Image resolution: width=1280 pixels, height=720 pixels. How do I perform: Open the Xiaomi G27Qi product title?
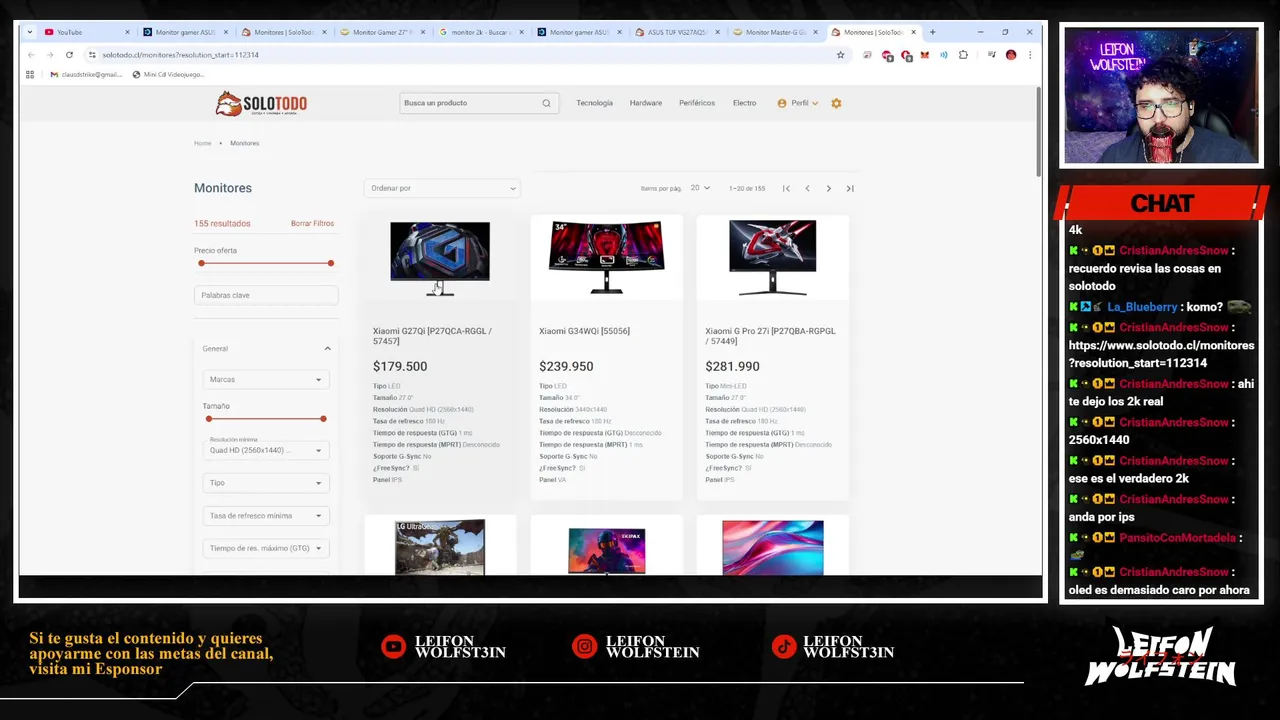click(x=432, y=336)
